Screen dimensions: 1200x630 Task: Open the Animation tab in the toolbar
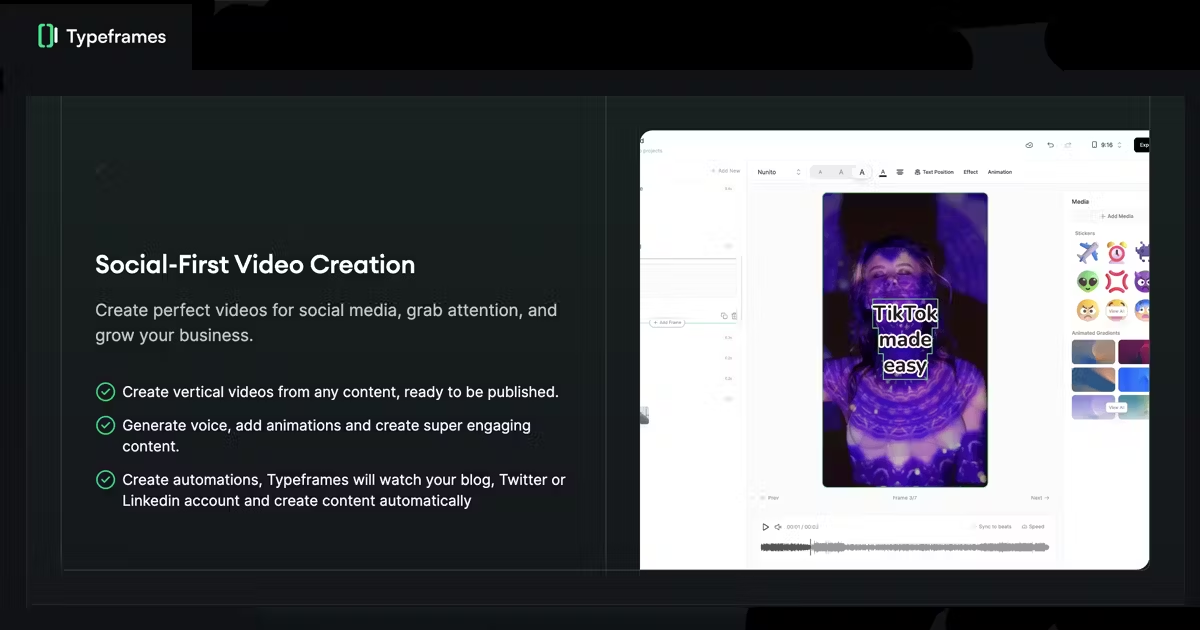1000,172
